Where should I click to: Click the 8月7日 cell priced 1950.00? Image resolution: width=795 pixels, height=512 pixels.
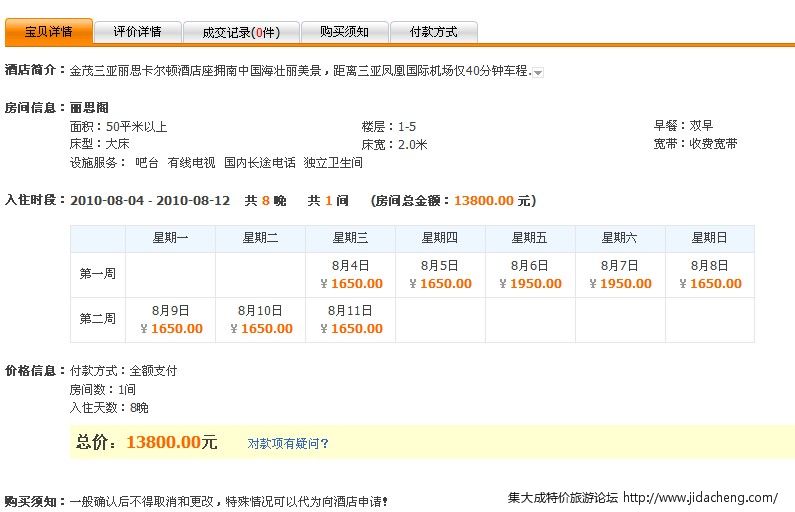[x=620, y=275]
